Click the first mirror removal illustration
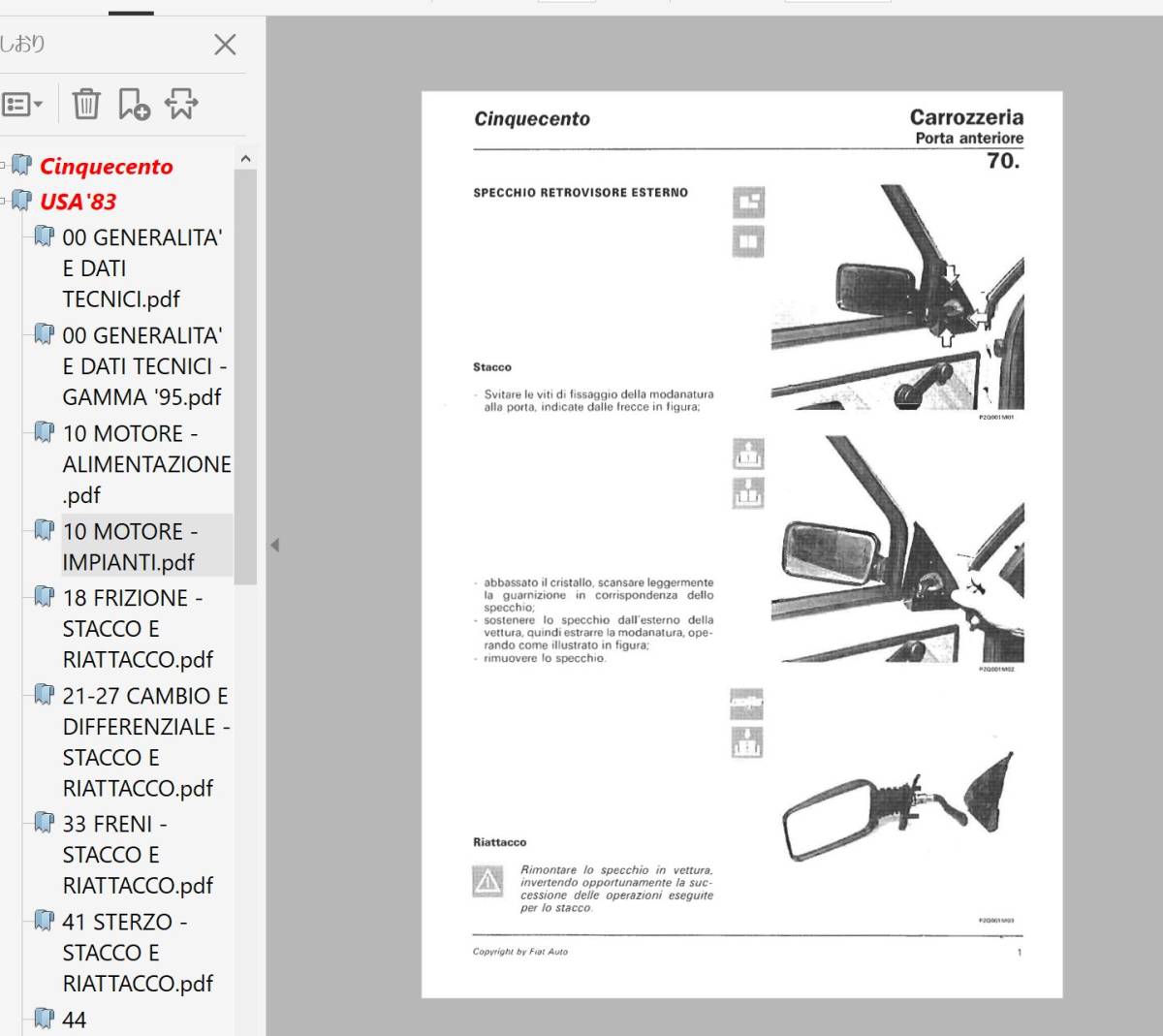Screen dimensions: 1163x1036 pyautogui.click(x=897, y=298)
